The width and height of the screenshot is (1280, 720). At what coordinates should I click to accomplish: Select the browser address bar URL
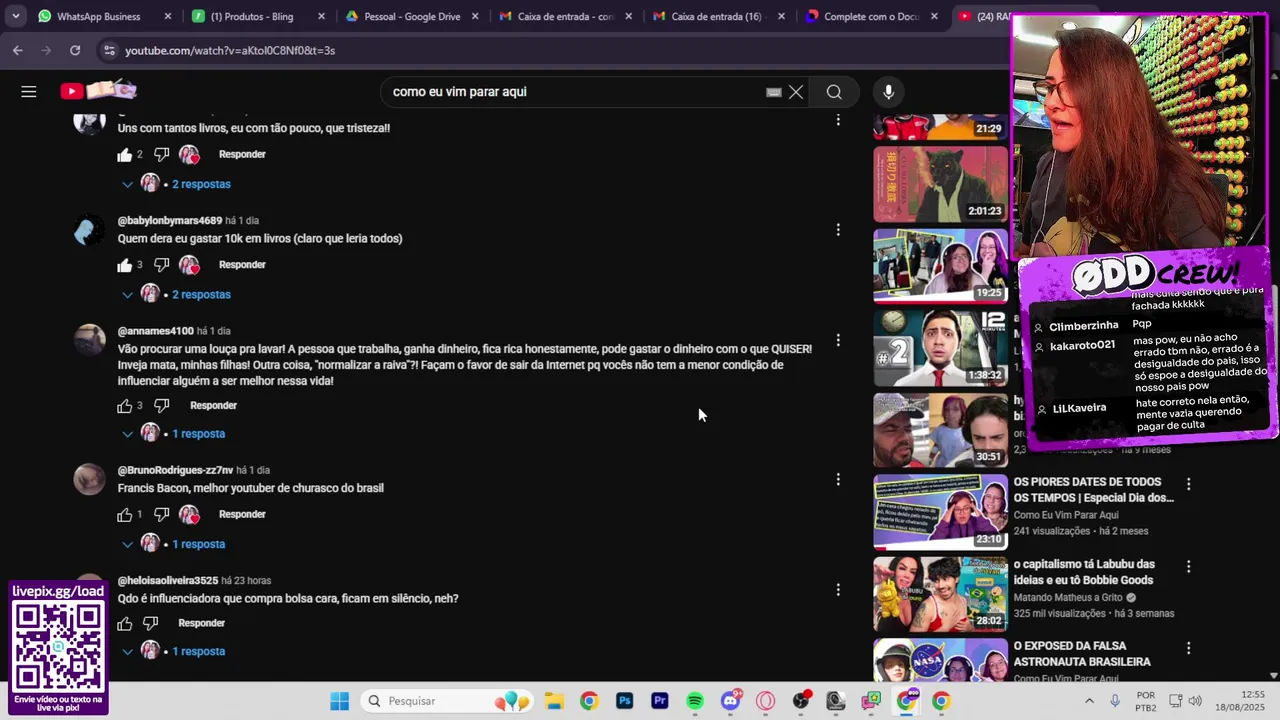[229, 50]
